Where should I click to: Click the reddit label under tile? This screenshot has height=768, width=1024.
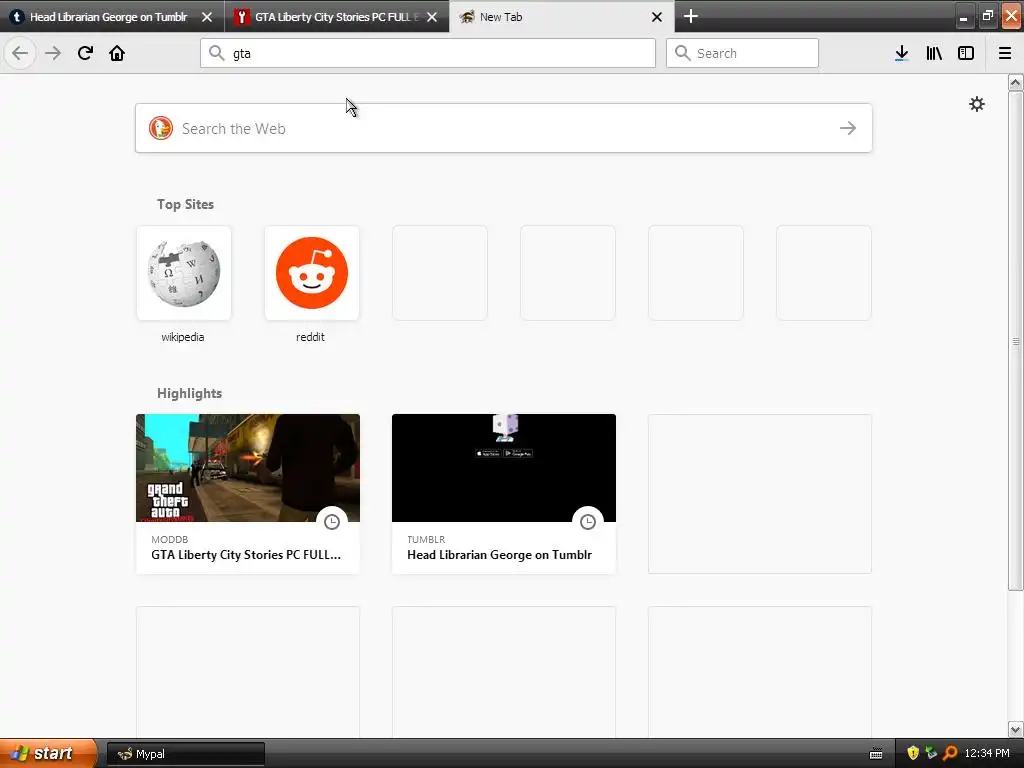click(310, 337)
